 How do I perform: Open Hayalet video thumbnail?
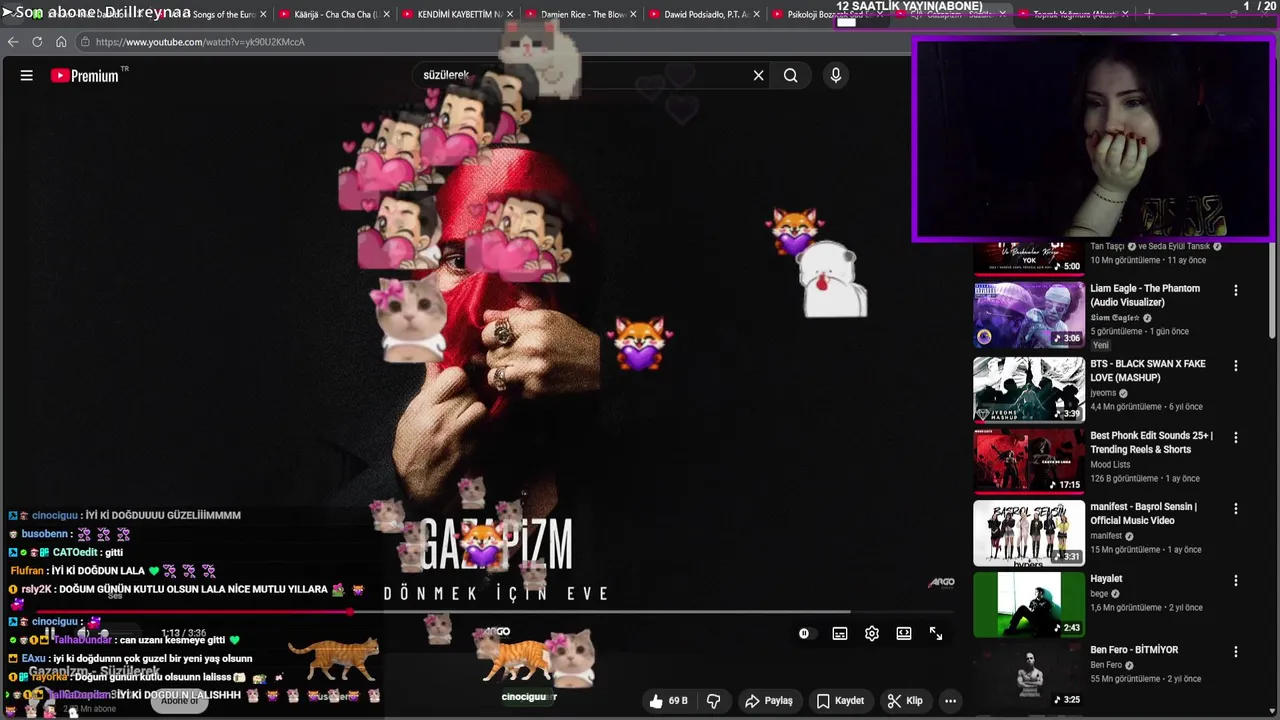pos(1029,605)
